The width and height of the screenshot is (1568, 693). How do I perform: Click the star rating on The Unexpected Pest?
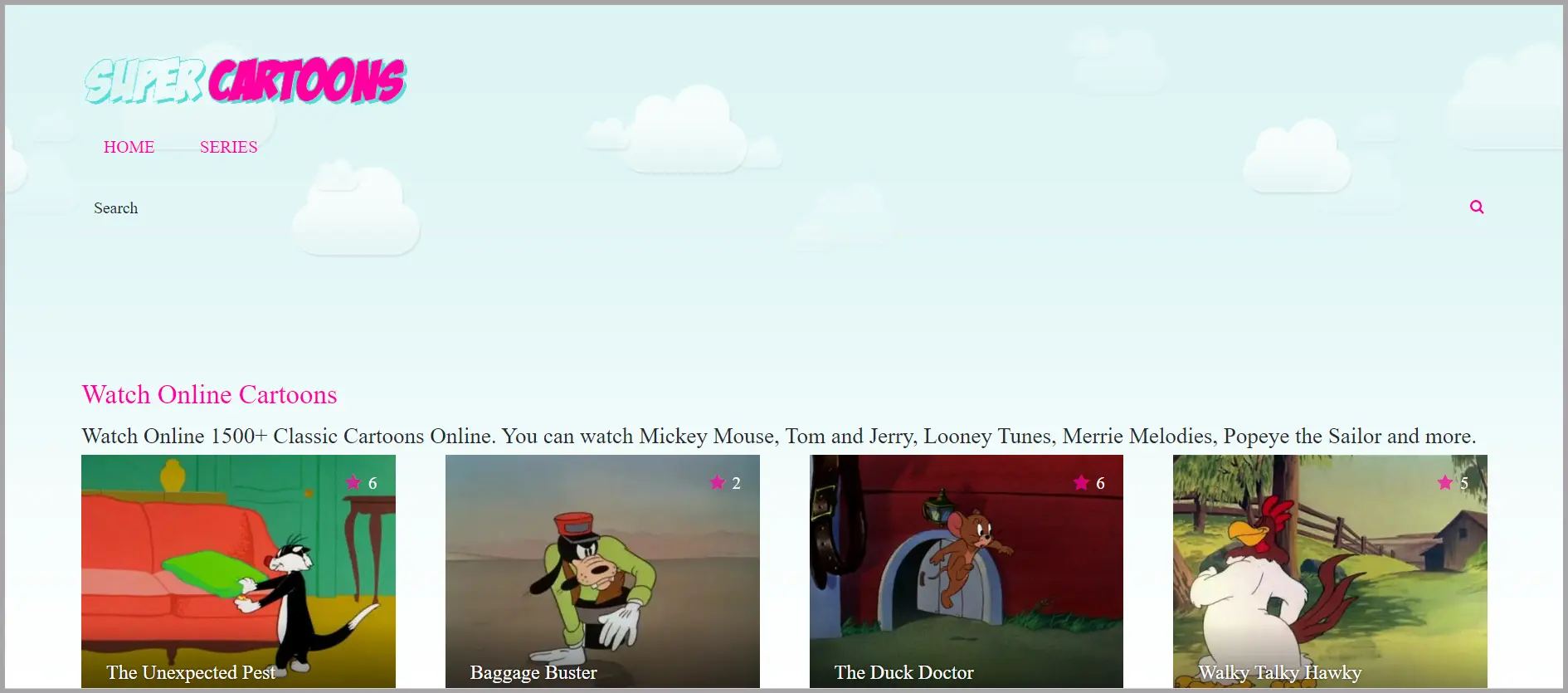(x=362, y=482)
